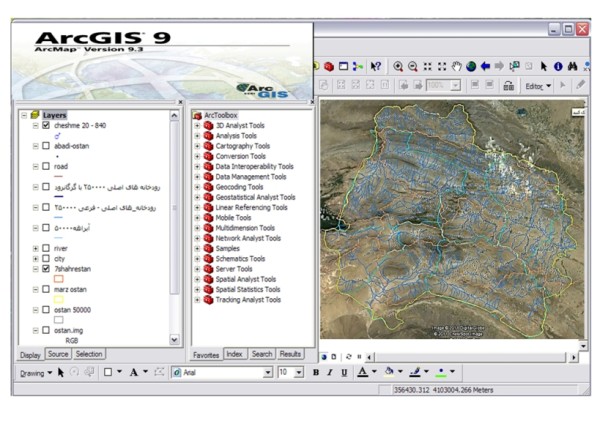This screenshot has height=424, width=600.
Task: Select the Zoom In magnifier tool
Action: click(397, 66)
